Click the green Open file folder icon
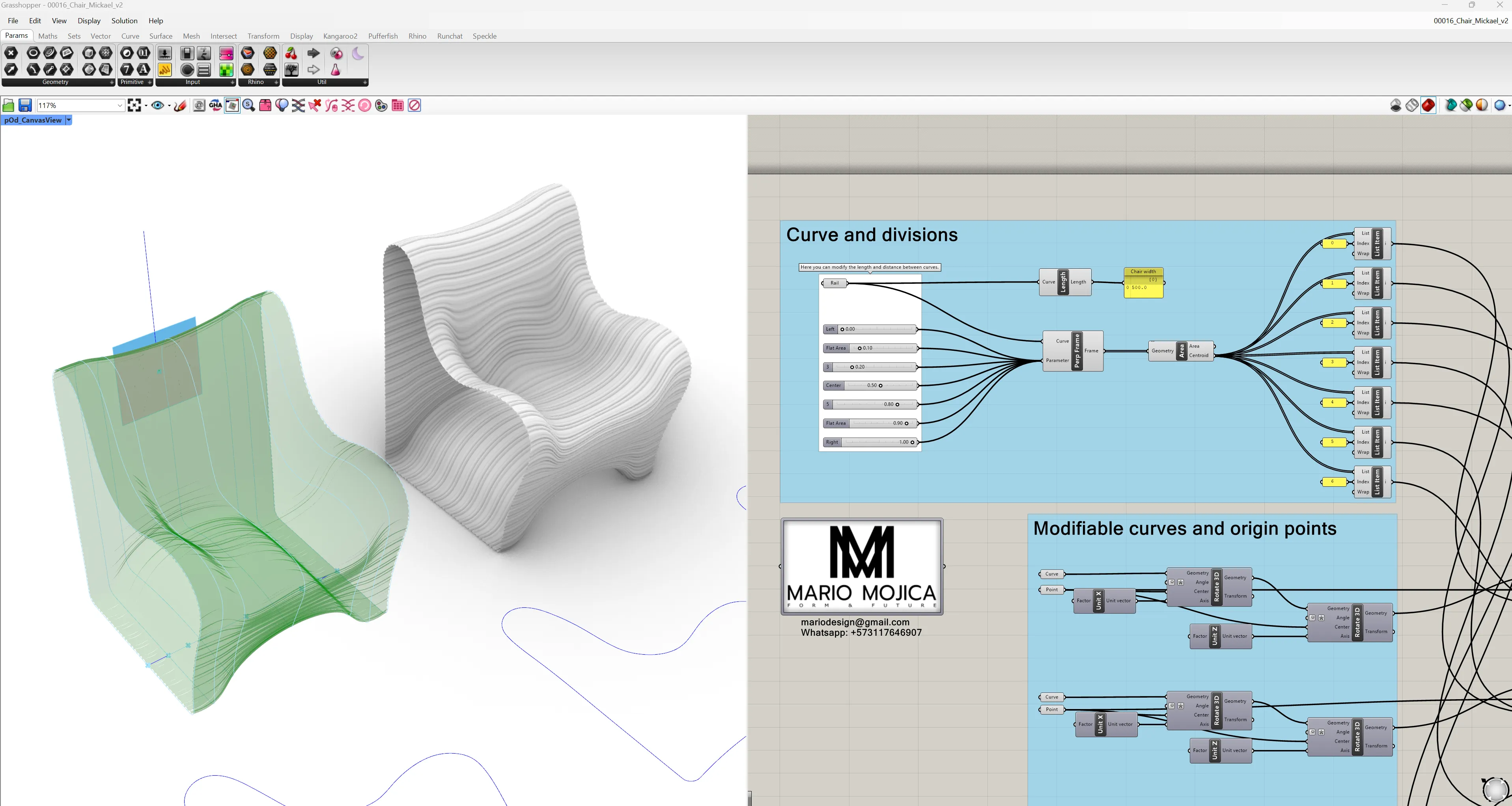The image size is (1512, 806). [x=8, y=105]
